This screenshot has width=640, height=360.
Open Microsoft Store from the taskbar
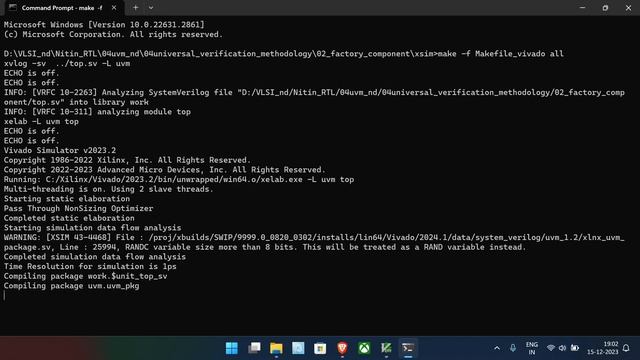(x=320, y=348)
